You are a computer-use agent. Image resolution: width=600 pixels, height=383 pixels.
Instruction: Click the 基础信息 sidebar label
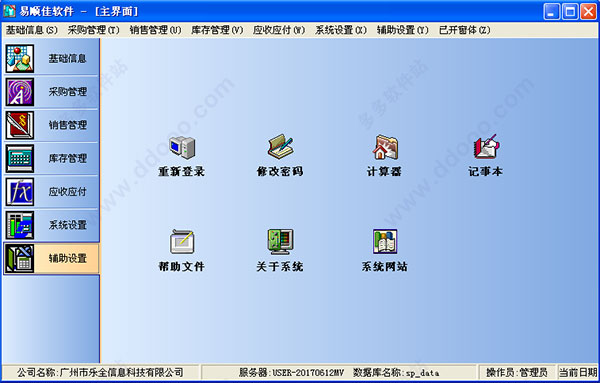click(x=67, y=59)
